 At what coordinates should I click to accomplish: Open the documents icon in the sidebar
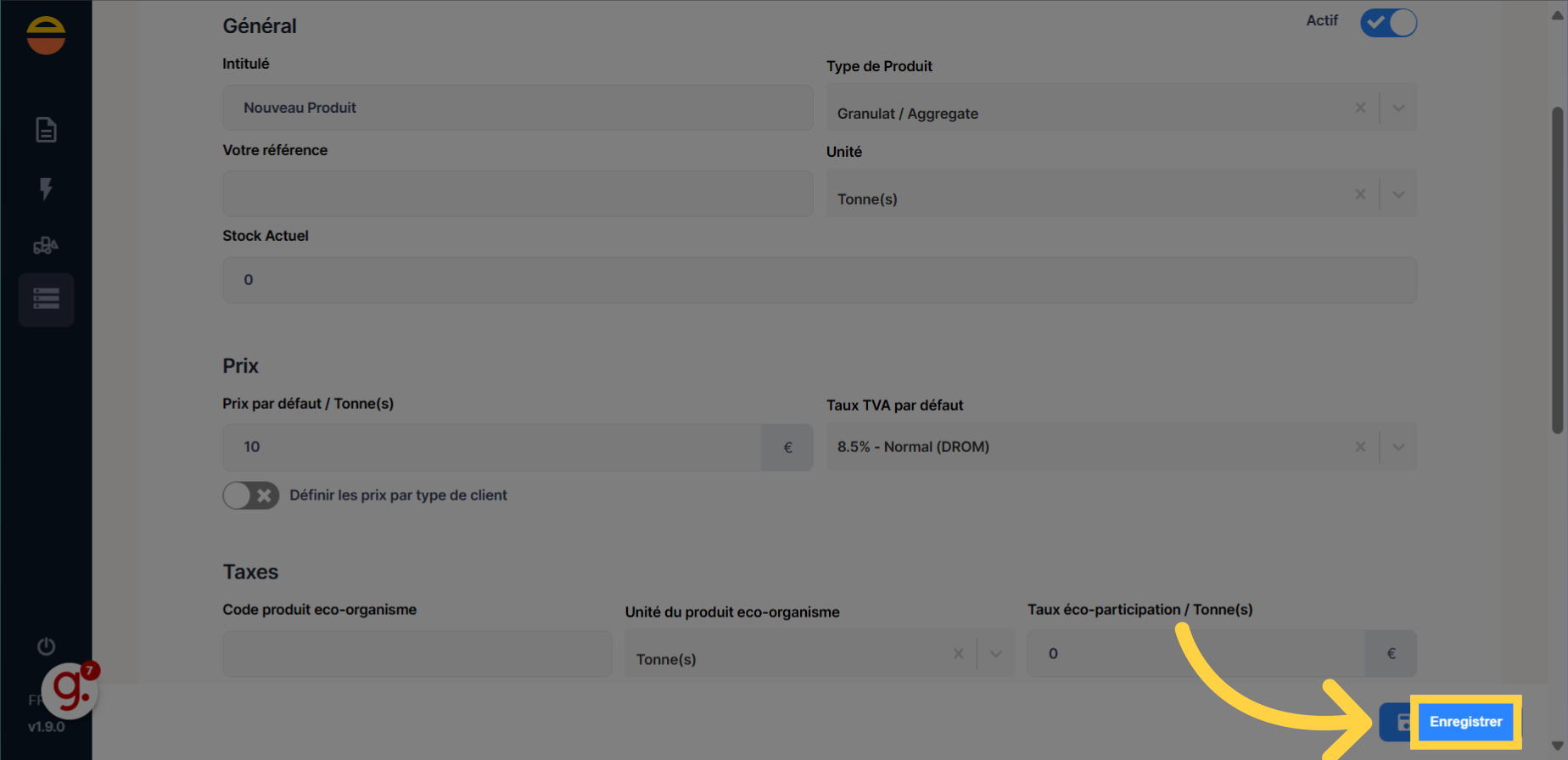click(46, 130)
